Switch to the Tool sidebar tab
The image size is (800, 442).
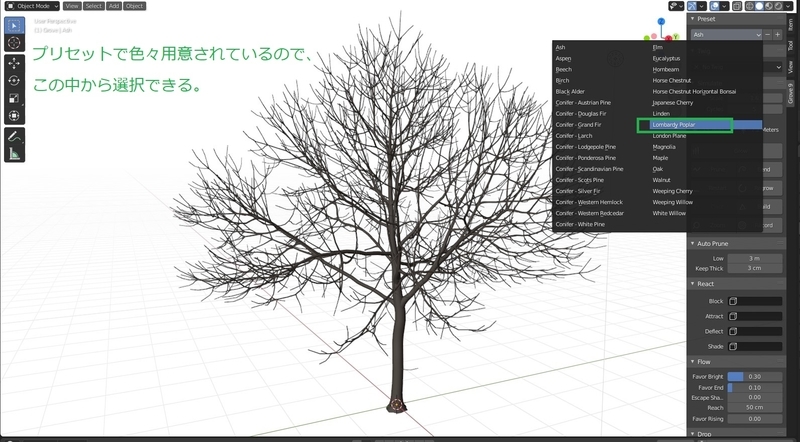tap(791, 46)
